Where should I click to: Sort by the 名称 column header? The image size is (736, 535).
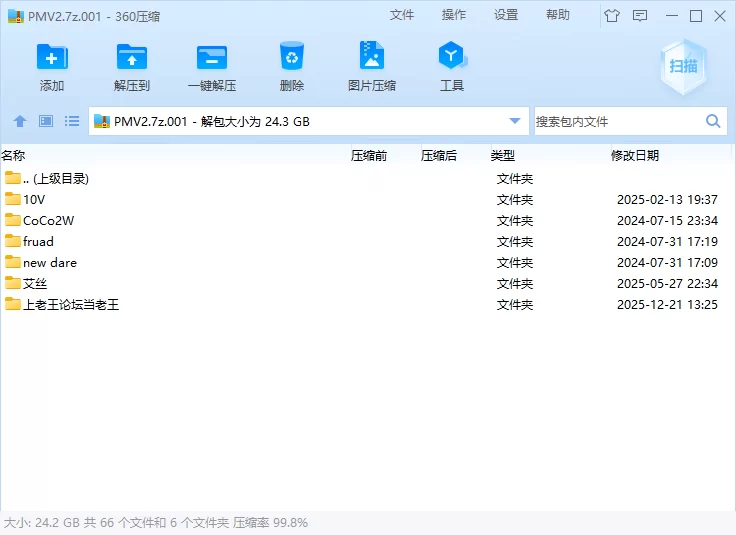[13, 155]
